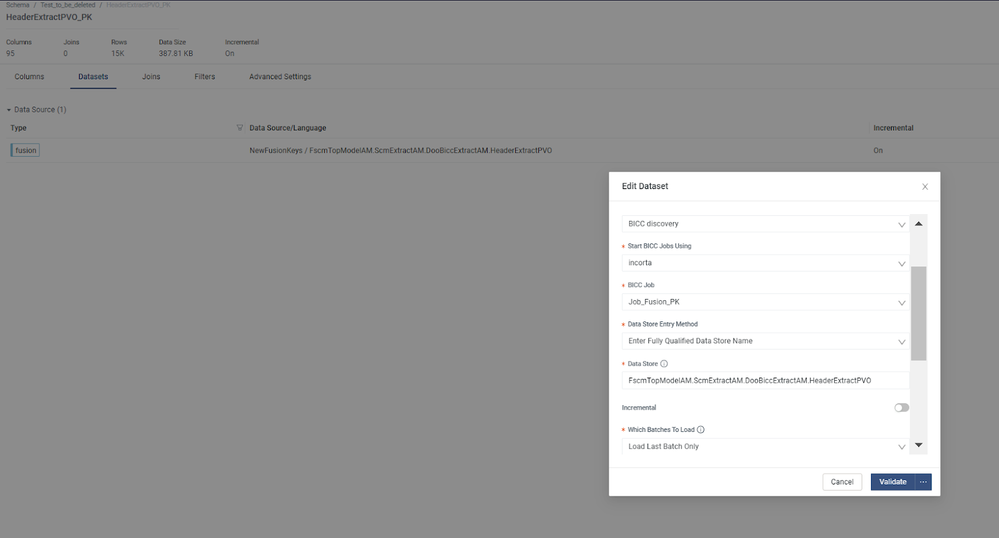The height and width of the screenshot is (538, 999).
Task: Click the 387.81 KB data size value
Action: point(176,54)
